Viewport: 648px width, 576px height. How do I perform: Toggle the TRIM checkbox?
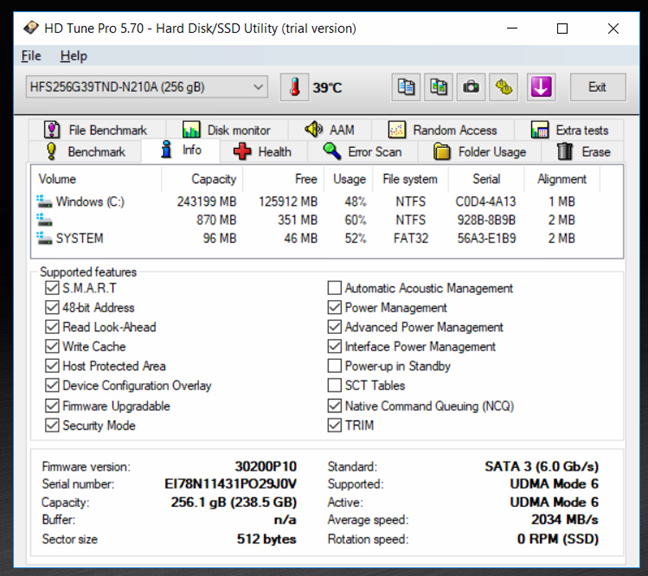(334, 425)
